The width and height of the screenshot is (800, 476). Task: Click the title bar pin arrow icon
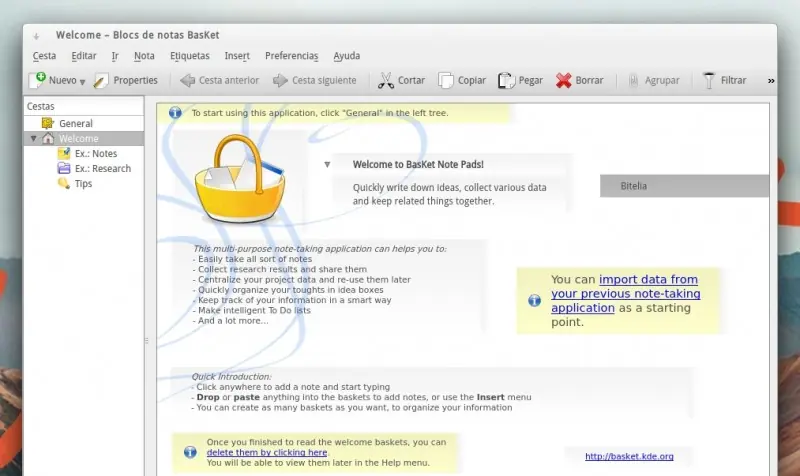pyautogui.click(x=36, y=36)
